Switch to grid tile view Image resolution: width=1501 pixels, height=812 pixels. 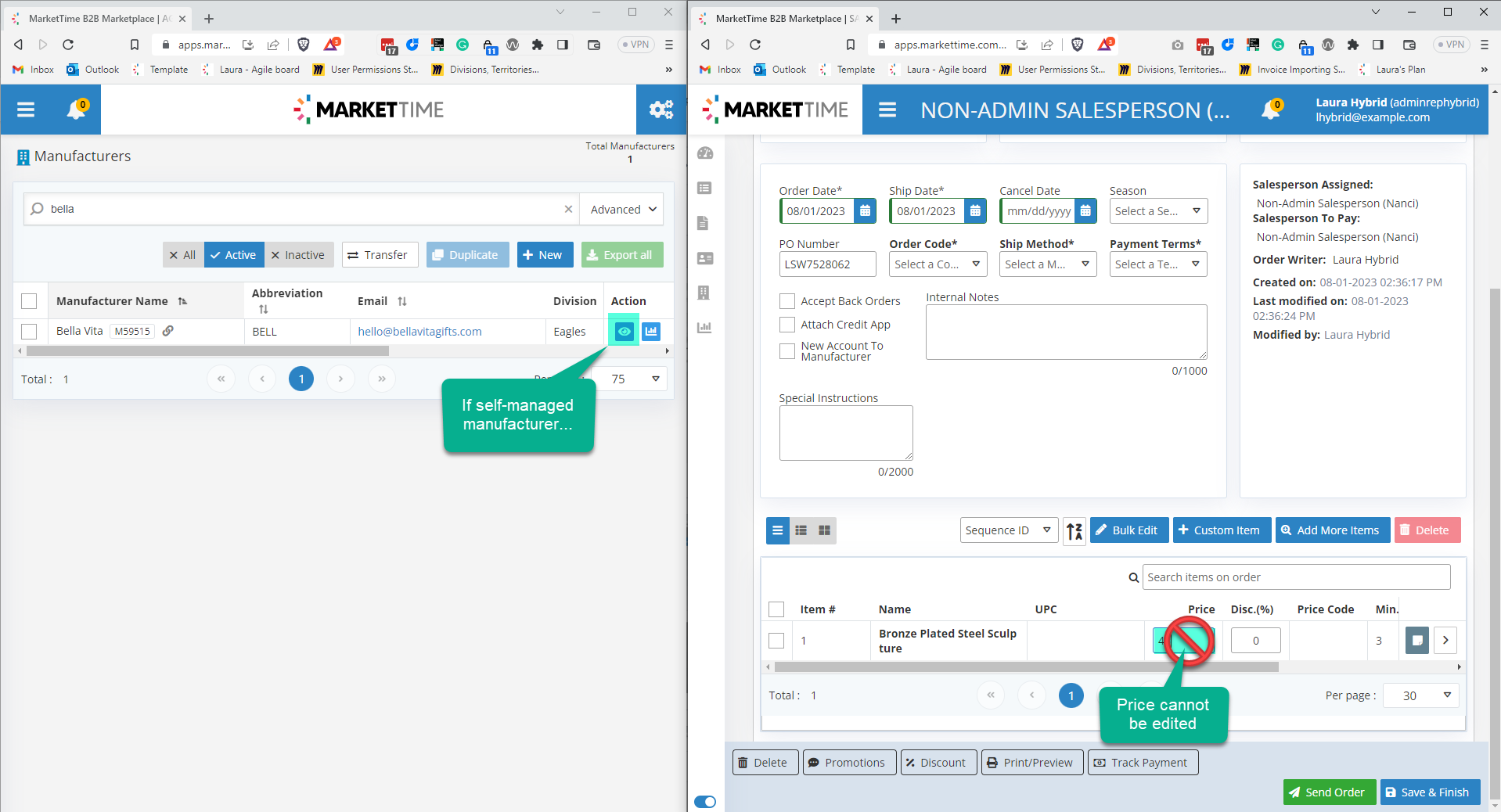pos(824,530)
